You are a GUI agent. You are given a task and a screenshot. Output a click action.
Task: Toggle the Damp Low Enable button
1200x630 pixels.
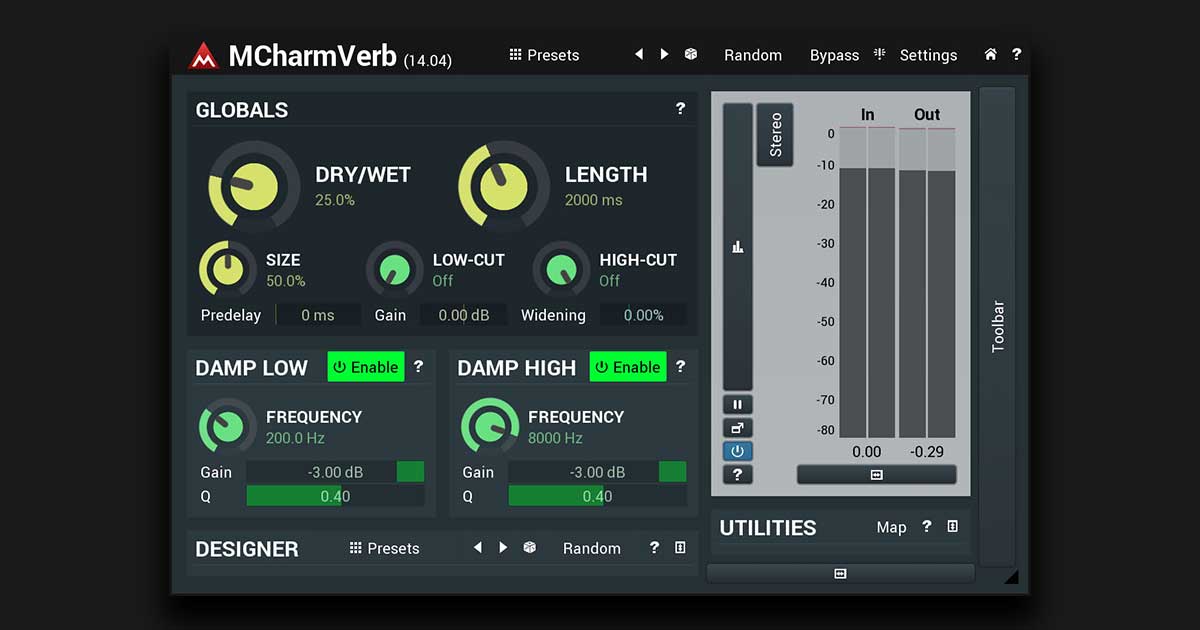pyautogui.click(x=366, y=367)
